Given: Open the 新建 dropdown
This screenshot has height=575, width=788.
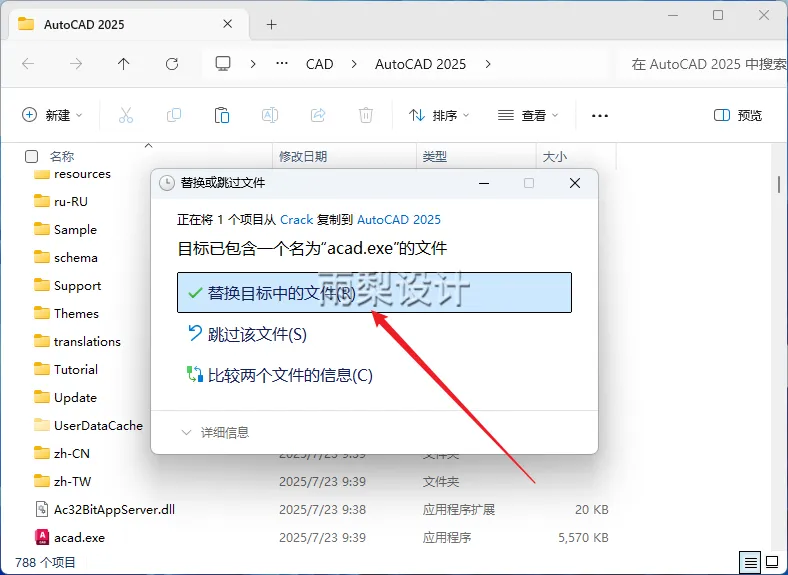Looking at the screenshot, I should [52, 116].
